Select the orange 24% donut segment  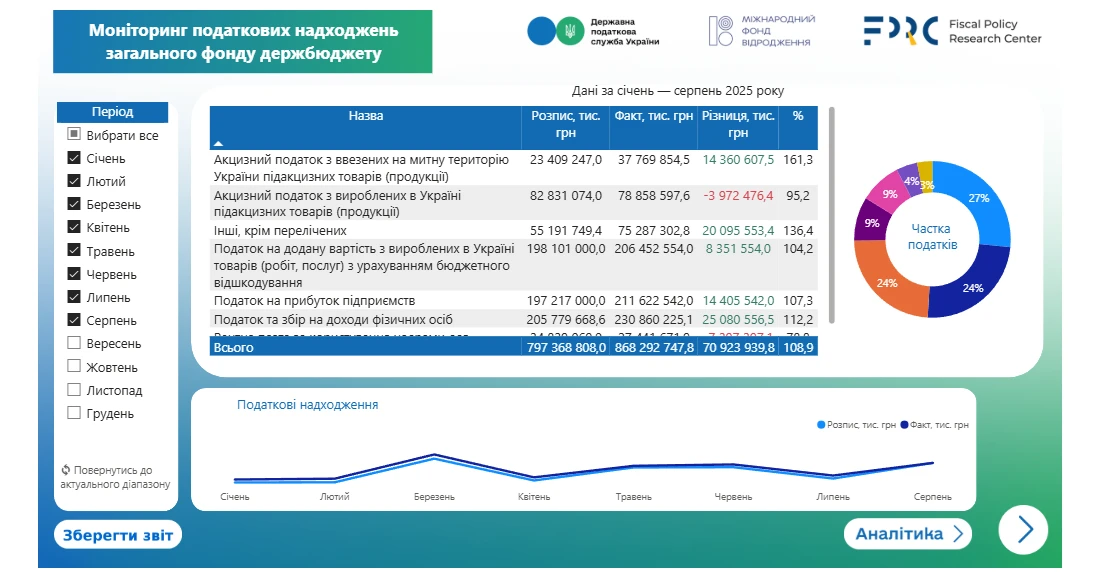pyautogui.click(x=887, y=283)
